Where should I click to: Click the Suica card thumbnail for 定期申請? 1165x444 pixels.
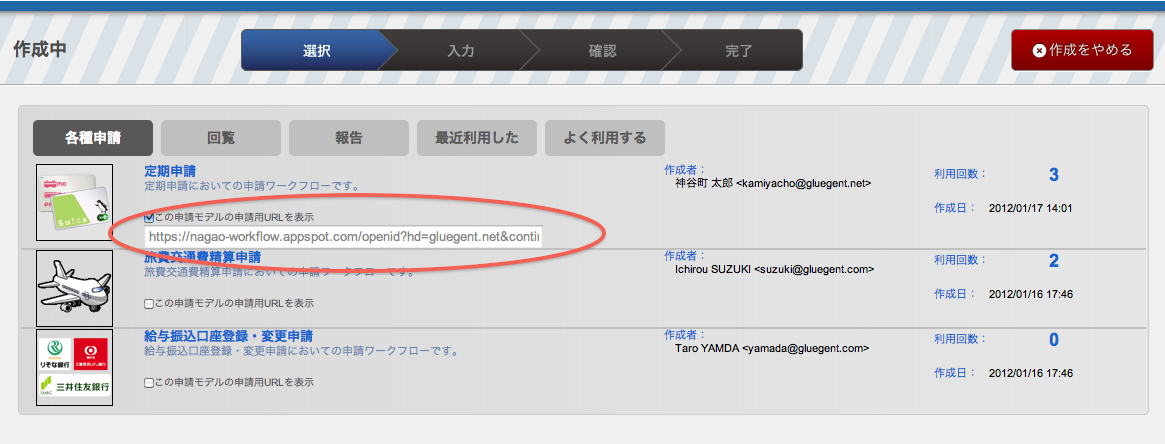pos(74,203)
